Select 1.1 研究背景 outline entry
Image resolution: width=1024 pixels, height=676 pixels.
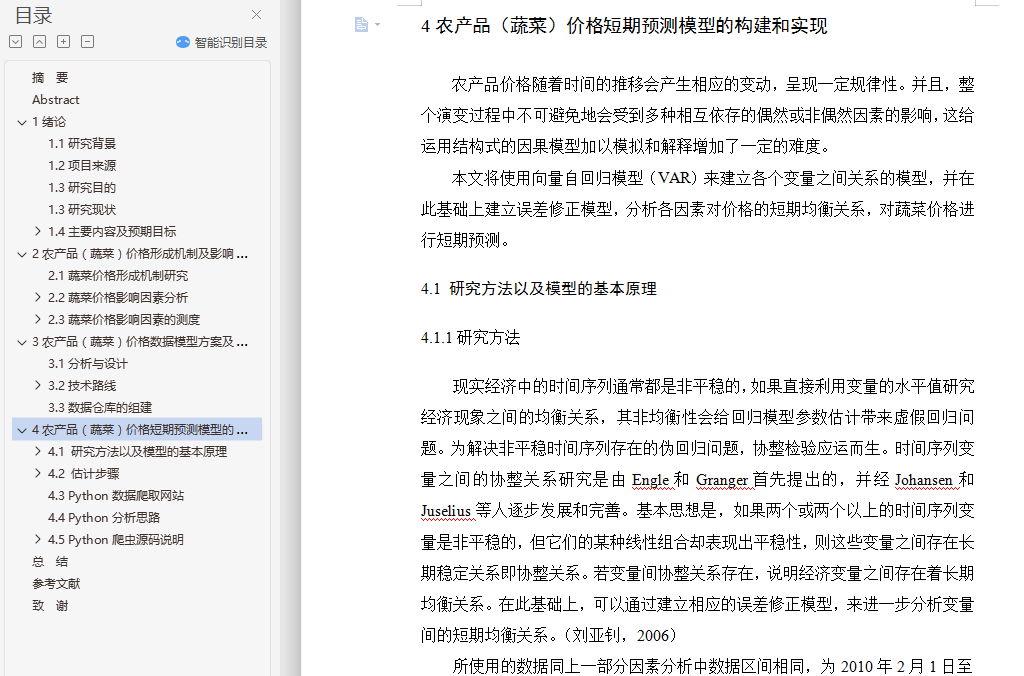click(82, 144)
